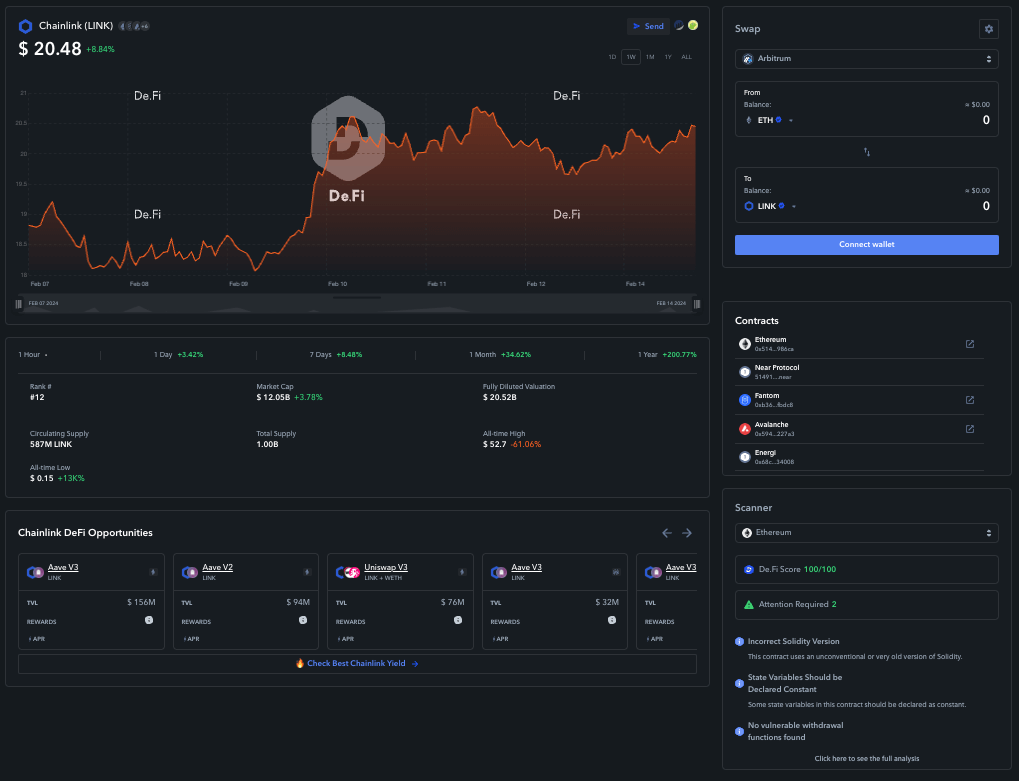The height and width of the screenshot is (781, 1019).
Task: Select the 1Y chart range
Action: point(668,57)
